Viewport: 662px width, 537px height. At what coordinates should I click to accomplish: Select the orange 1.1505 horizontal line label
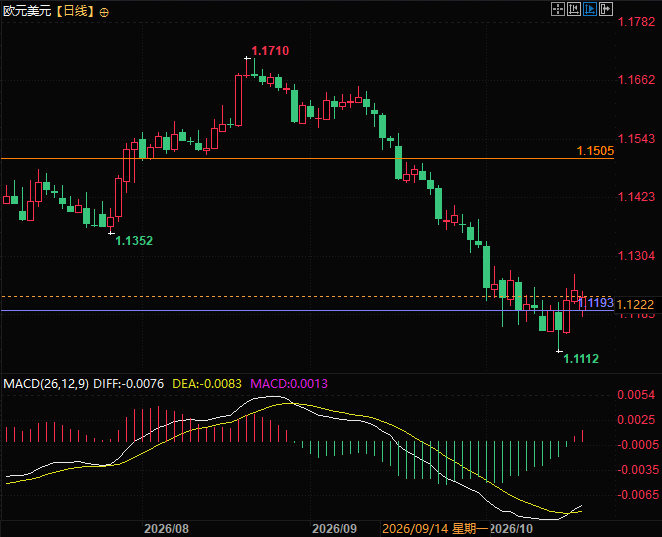(595, 151)
